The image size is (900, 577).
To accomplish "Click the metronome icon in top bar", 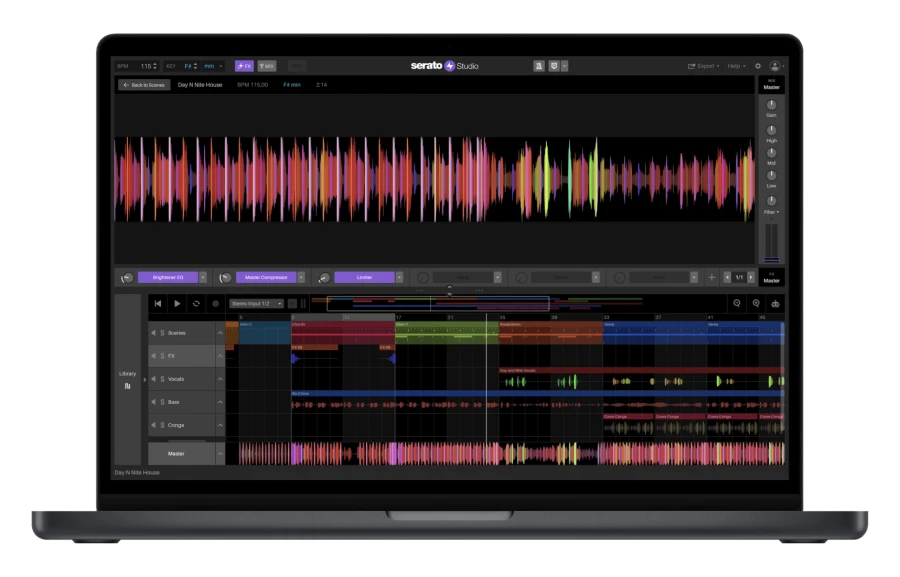I will click(x=539, y=66).
